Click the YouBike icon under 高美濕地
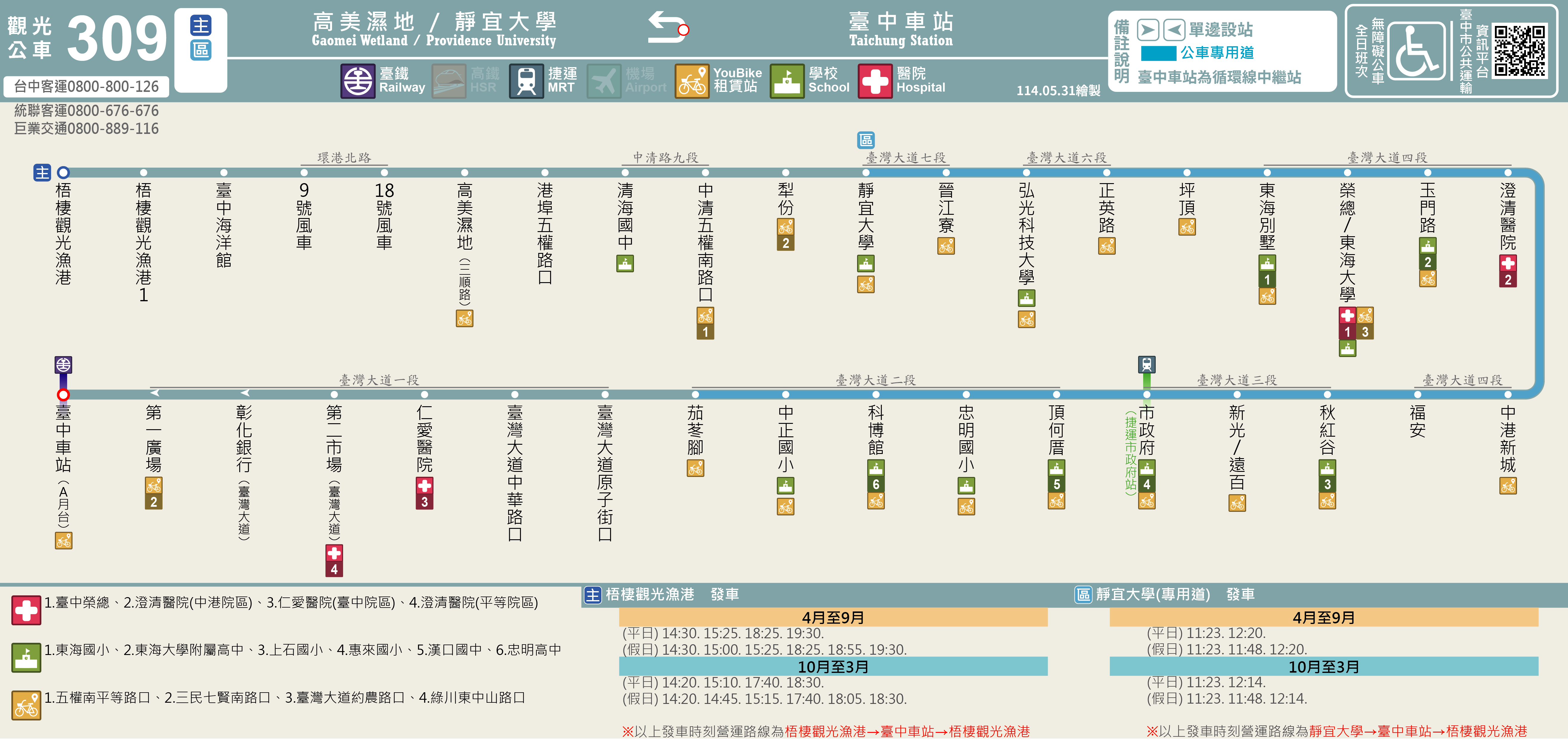Image resolution: width=1568 pixels, height=740 pixels. coord(464,318)
